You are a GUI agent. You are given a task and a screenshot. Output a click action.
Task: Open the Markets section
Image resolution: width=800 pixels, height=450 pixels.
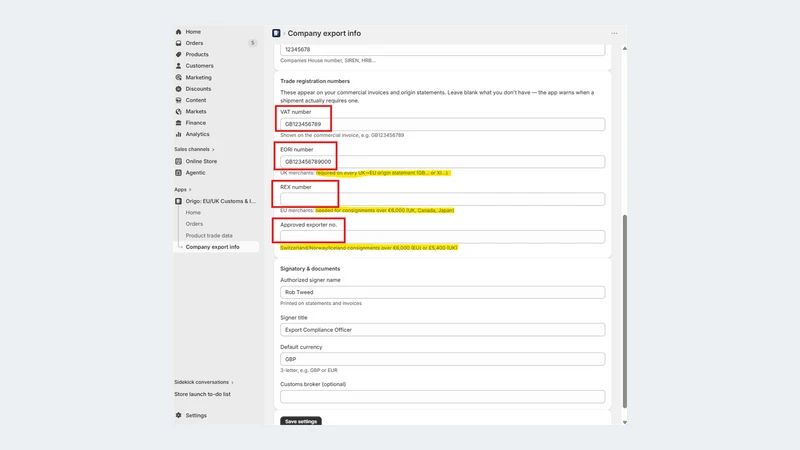coord(196,111)
